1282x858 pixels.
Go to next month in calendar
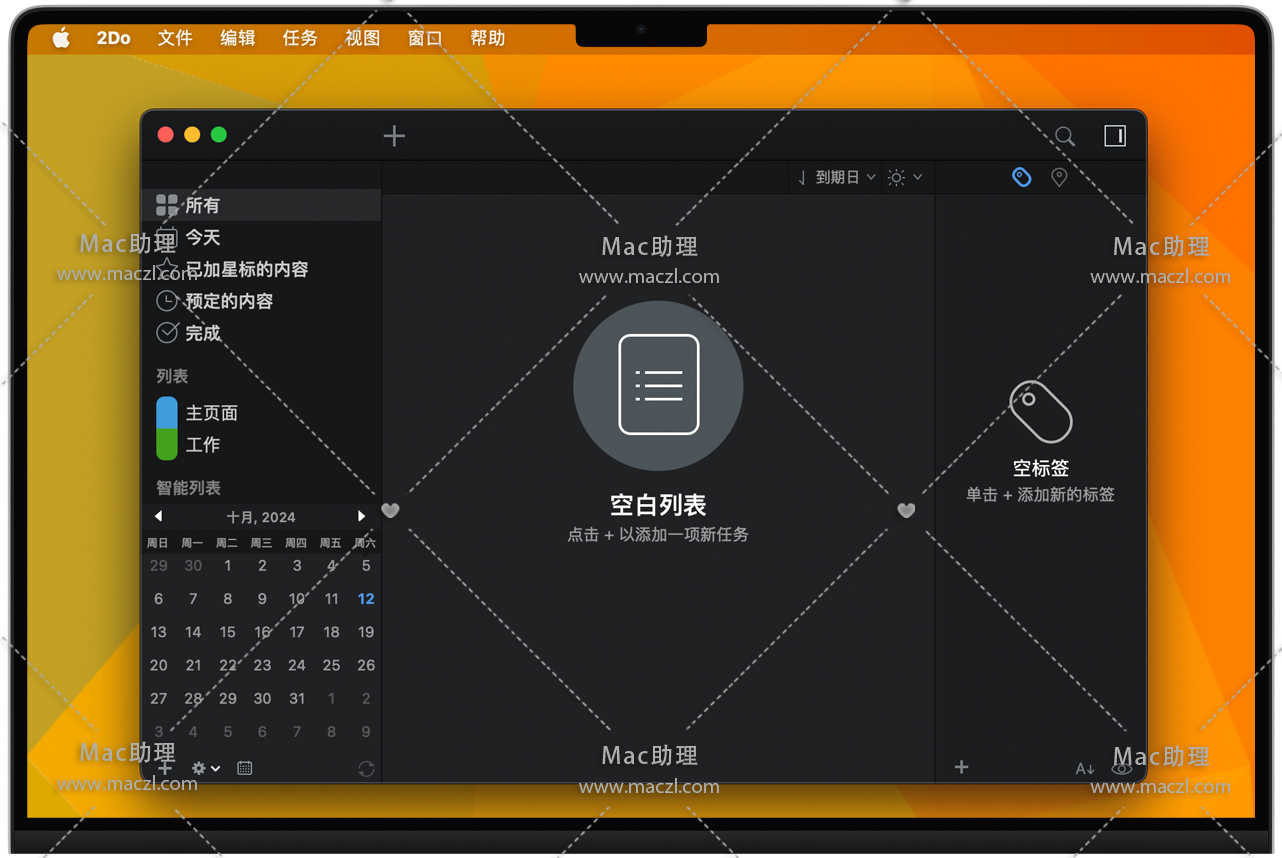point(361,516)
